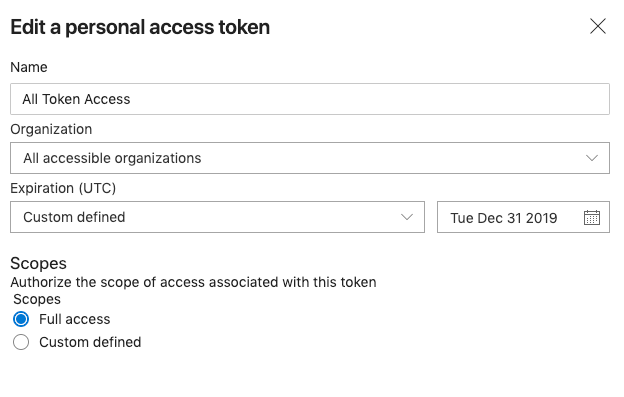Click the blue dot inside Full access radio
Screen dimensions: 624x397
[21, 319]
